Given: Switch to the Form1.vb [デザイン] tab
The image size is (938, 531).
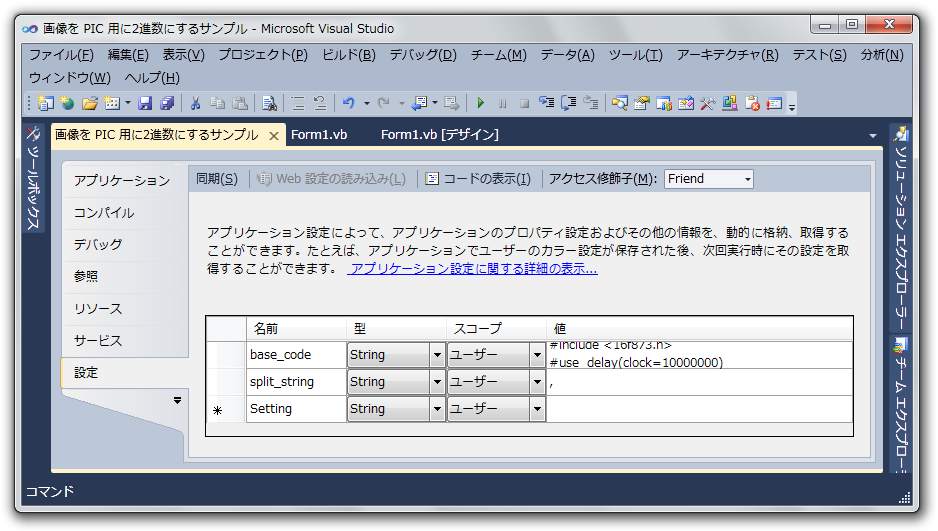Looking at the screenshot, I should point(440,135).
